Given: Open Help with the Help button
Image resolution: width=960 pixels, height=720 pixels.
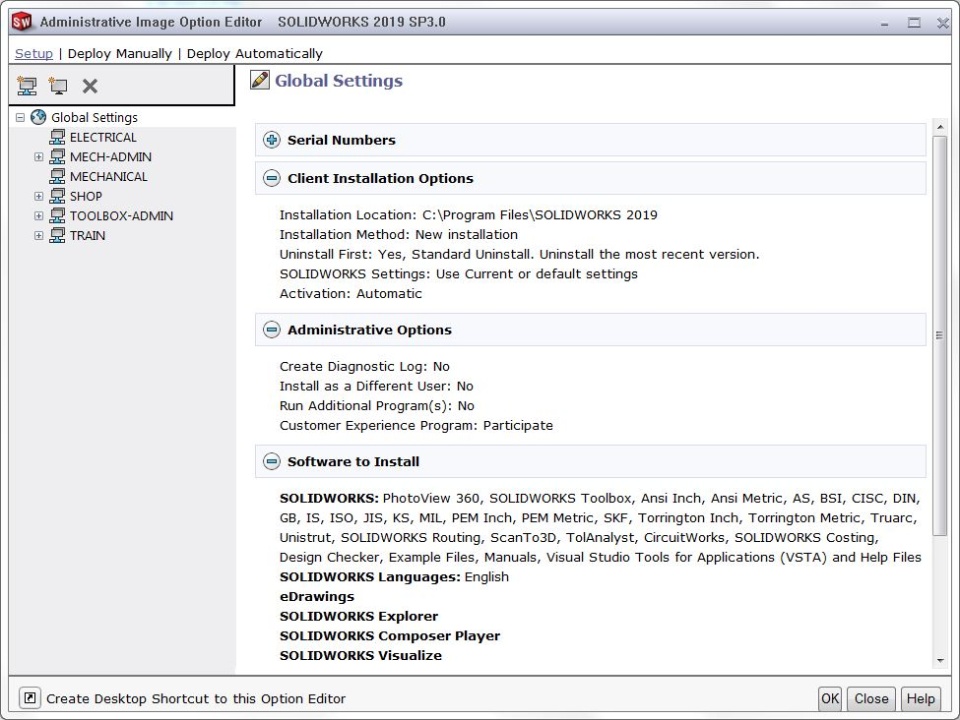Looking at the screenshot, I should coord(920,699).
